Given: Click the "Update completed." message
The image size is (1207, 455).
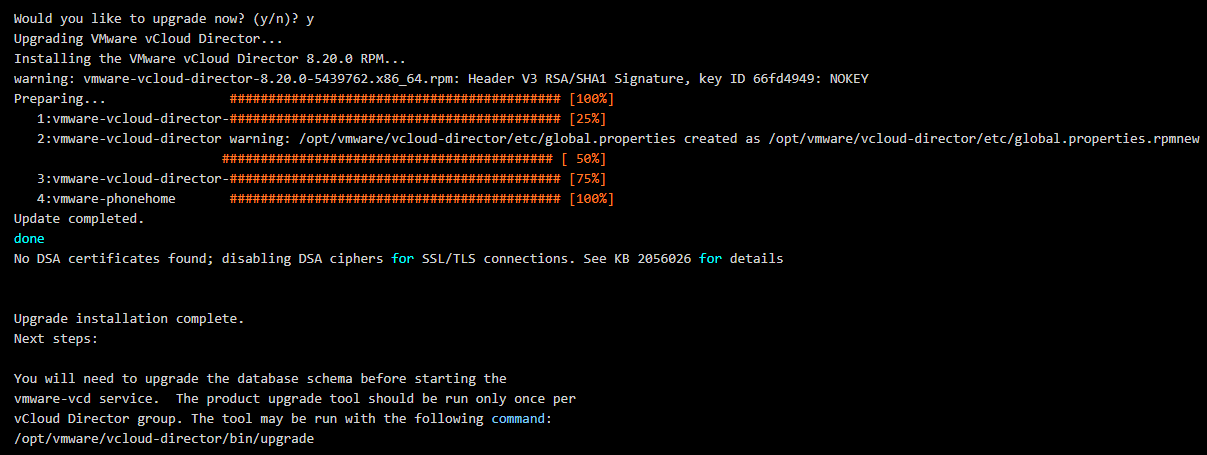Looking at the screenshot, I should 79,219.
